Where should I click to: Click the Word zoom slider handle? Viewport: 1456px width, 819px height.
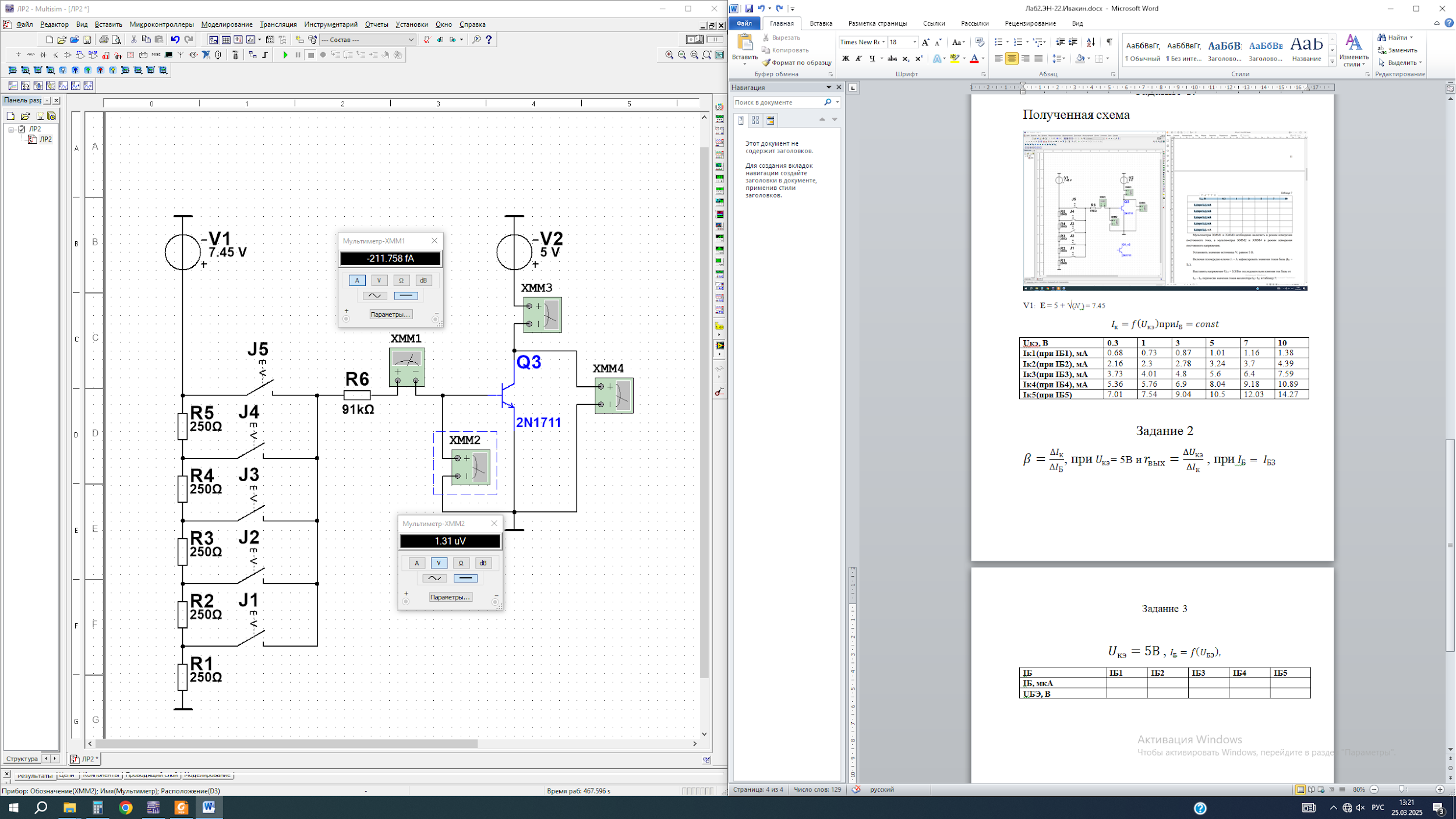[x=1401, y=789]
